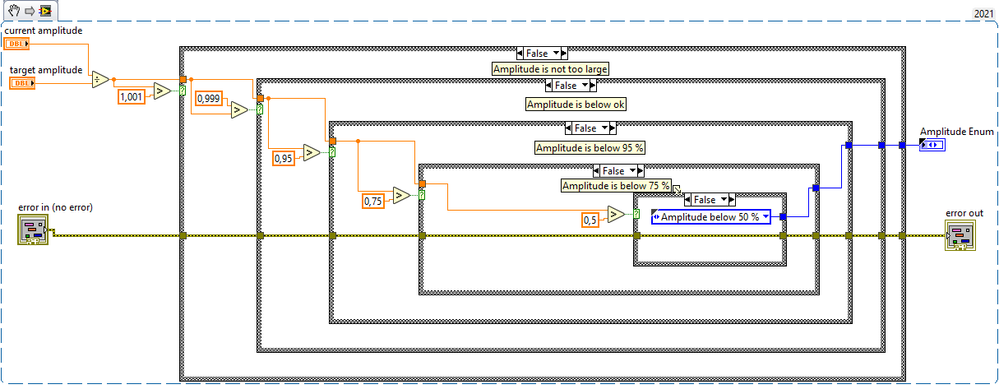Go to next case above 'Amplitude is below ok'
Image resolution: width=999 pixels, height=385 pixels.
(x=593, y=85)
